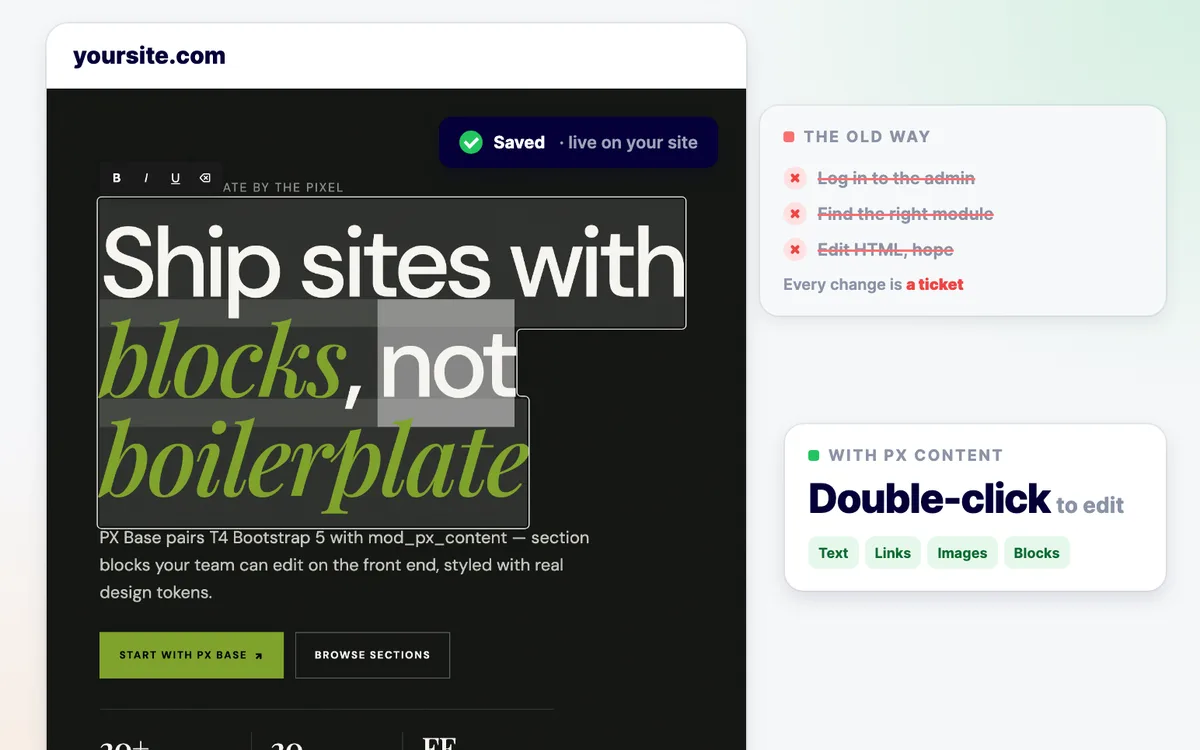Choose the Images tag

tap(962, 553)
